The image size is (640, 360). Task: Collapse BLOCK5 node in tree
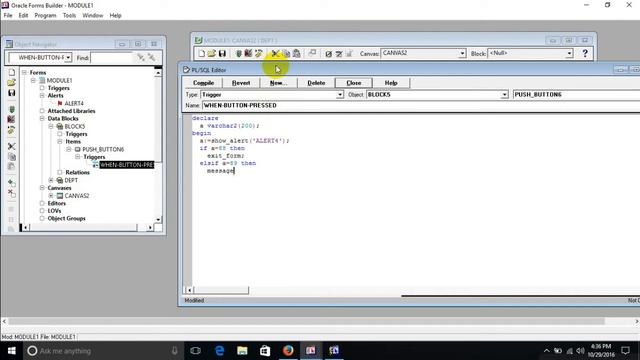(x=51, y=127)
